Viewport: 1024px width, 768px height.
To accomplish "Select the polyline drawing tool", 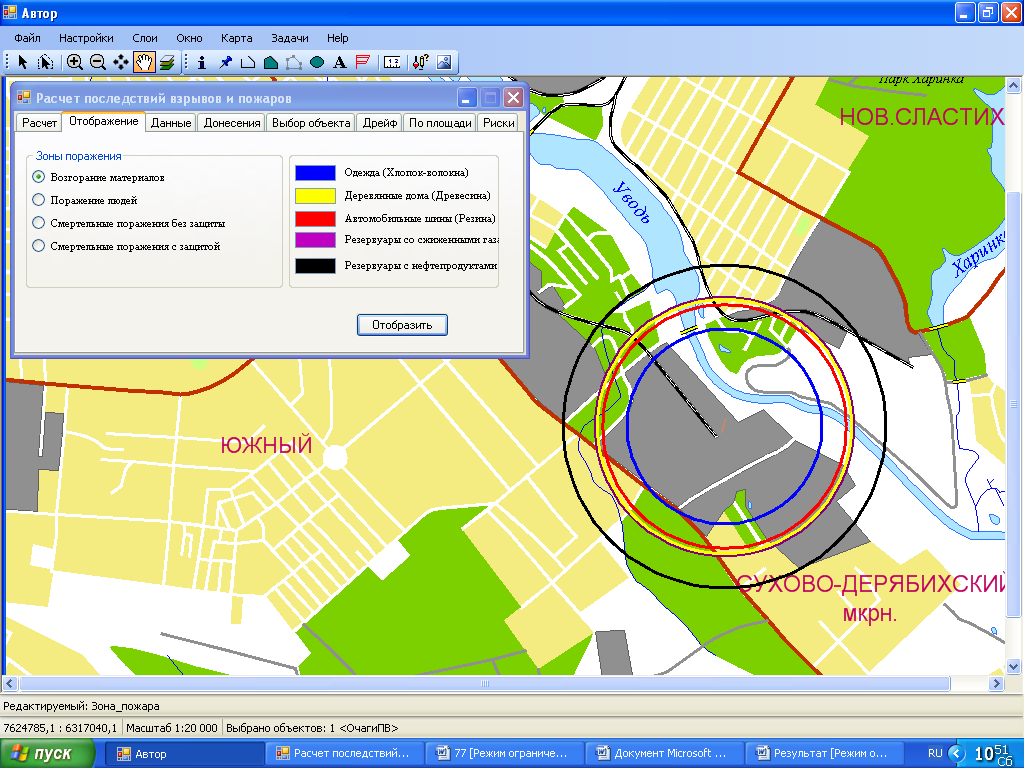I will click(x=248, y=62).
